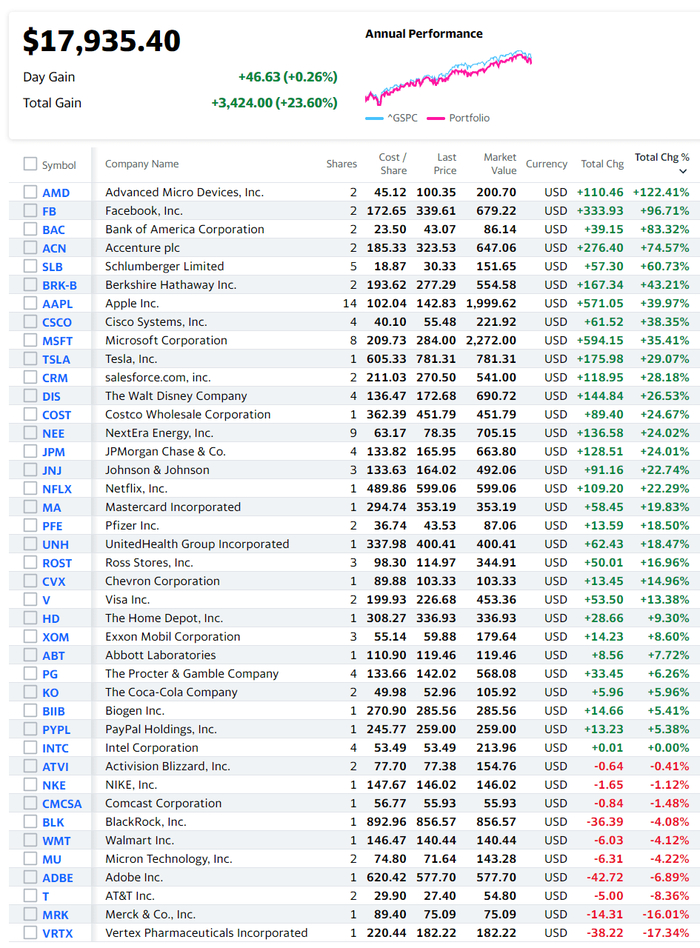This screenshot has height=948, width=700.
Task: Click the WMT symbol link
Action: pos(56,841)
